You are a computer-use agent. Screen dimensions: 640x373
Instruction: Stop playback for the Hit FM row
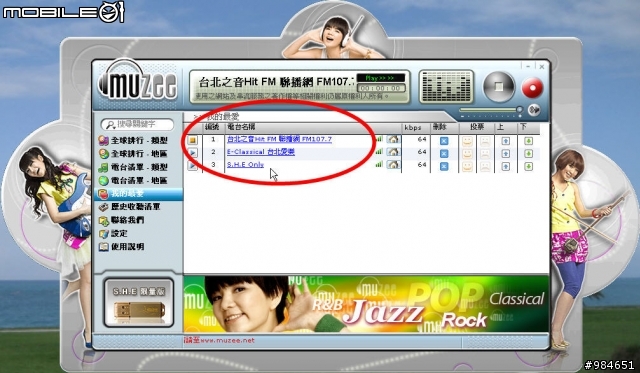pos(192,140)
